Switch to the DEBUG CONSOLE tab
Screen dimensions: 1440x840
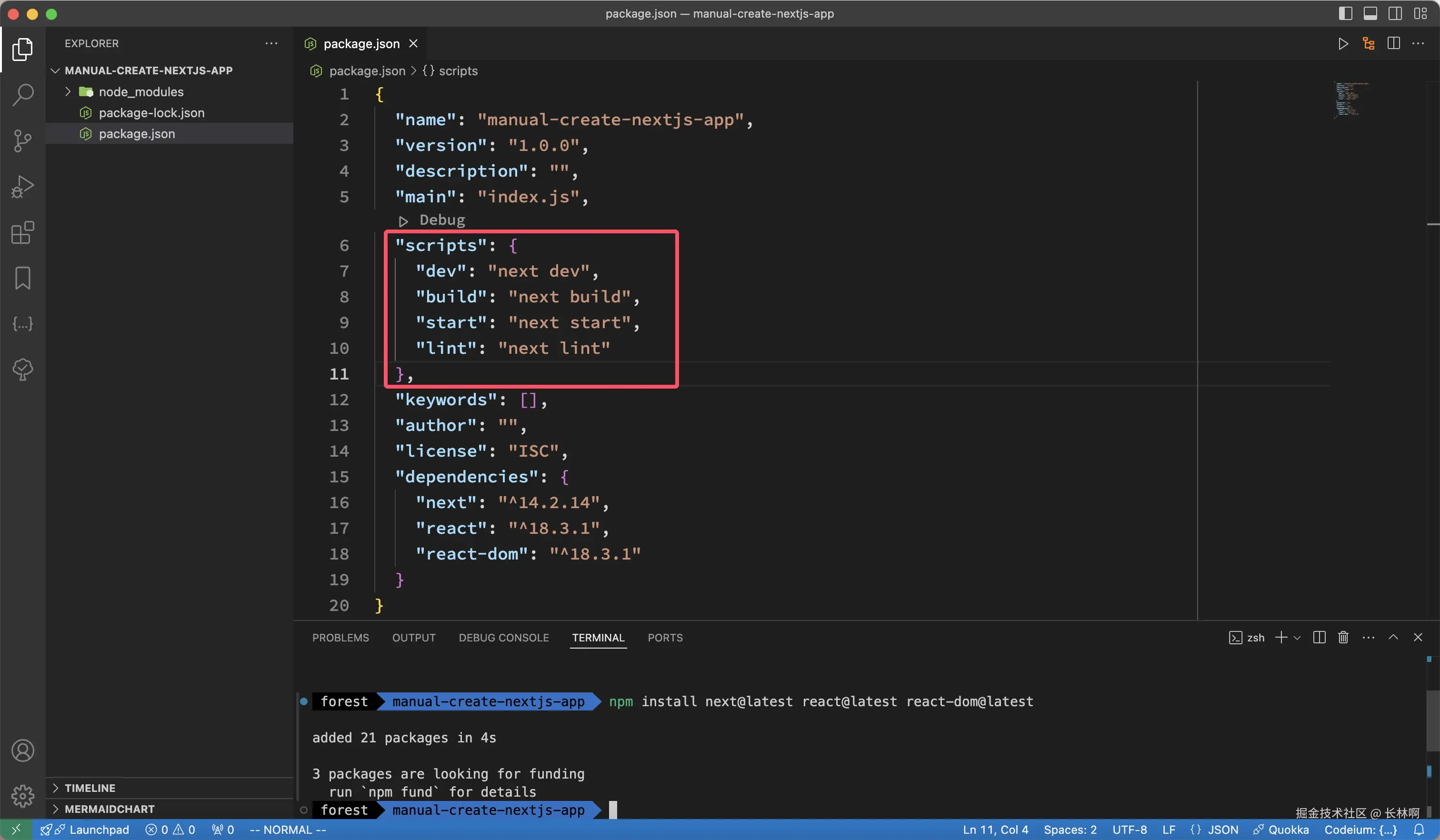503,638
